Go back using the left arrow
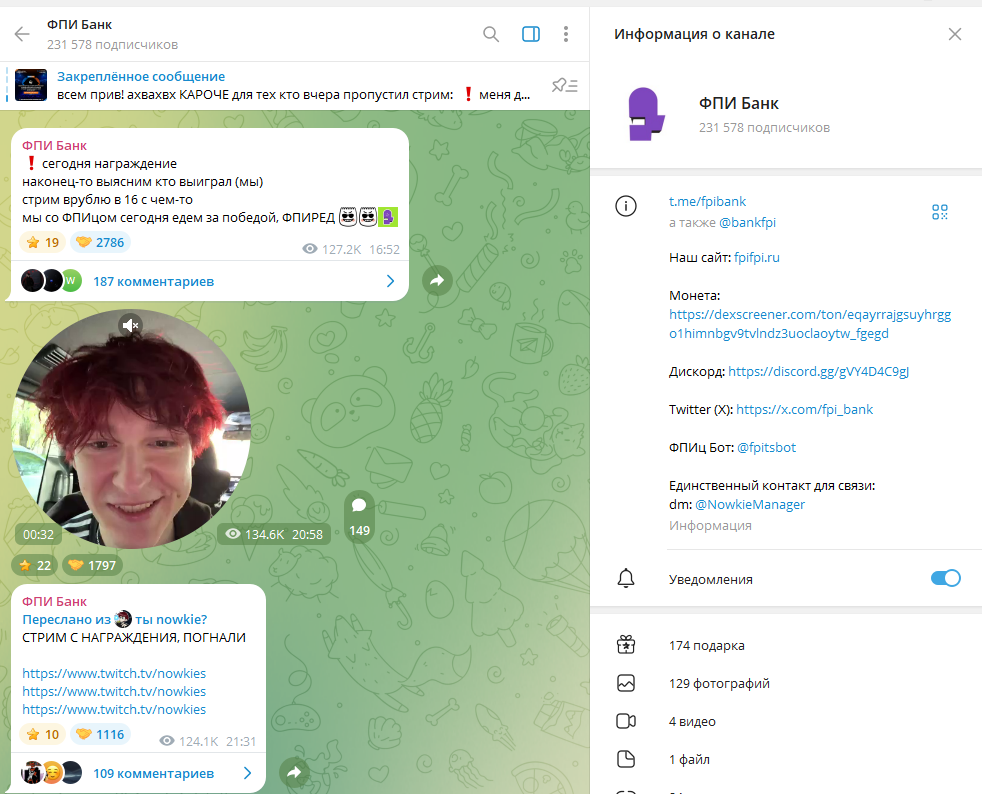This screenshot has height=794, width=982. pos(22,34)
